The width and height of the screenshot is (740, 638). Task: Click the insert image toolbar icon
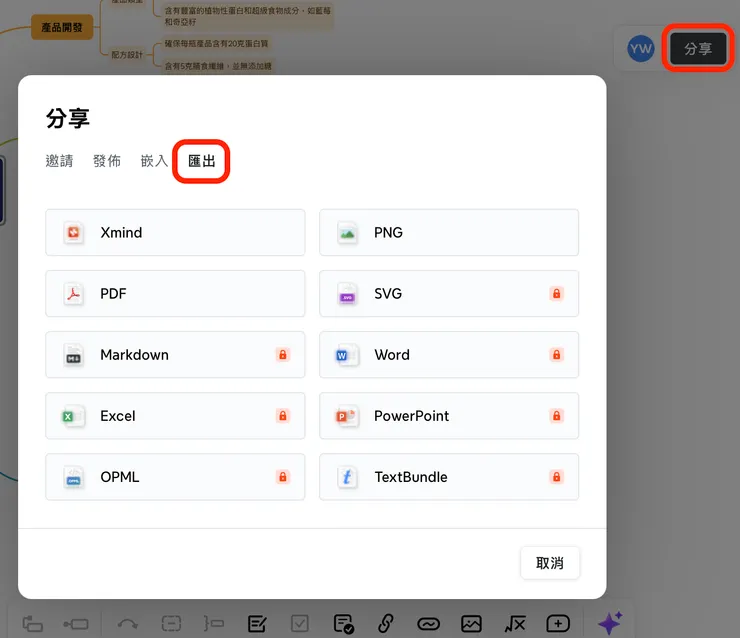coord(471,624)
